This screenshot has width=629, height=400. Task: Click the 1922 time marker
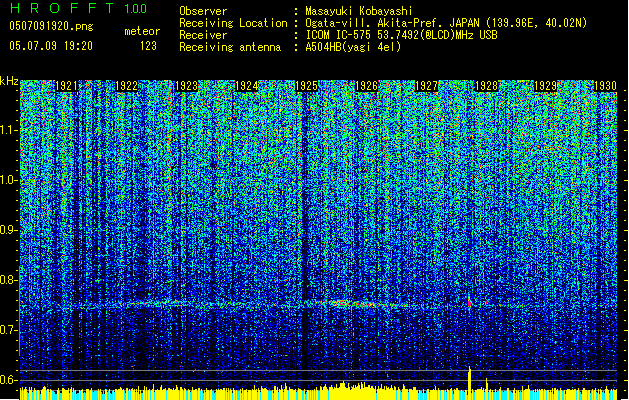(126, 86)
